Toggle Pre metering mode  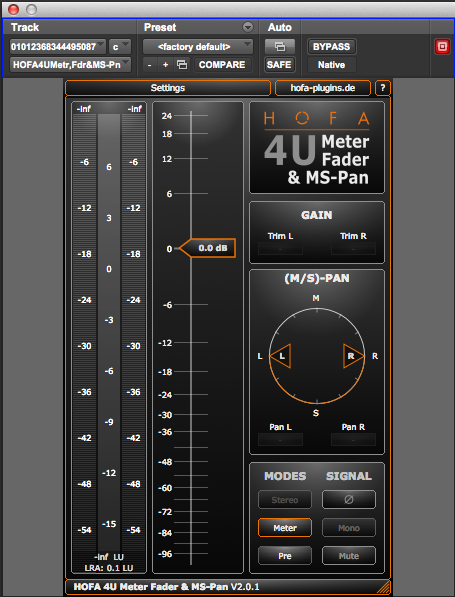tap(285, 556)
